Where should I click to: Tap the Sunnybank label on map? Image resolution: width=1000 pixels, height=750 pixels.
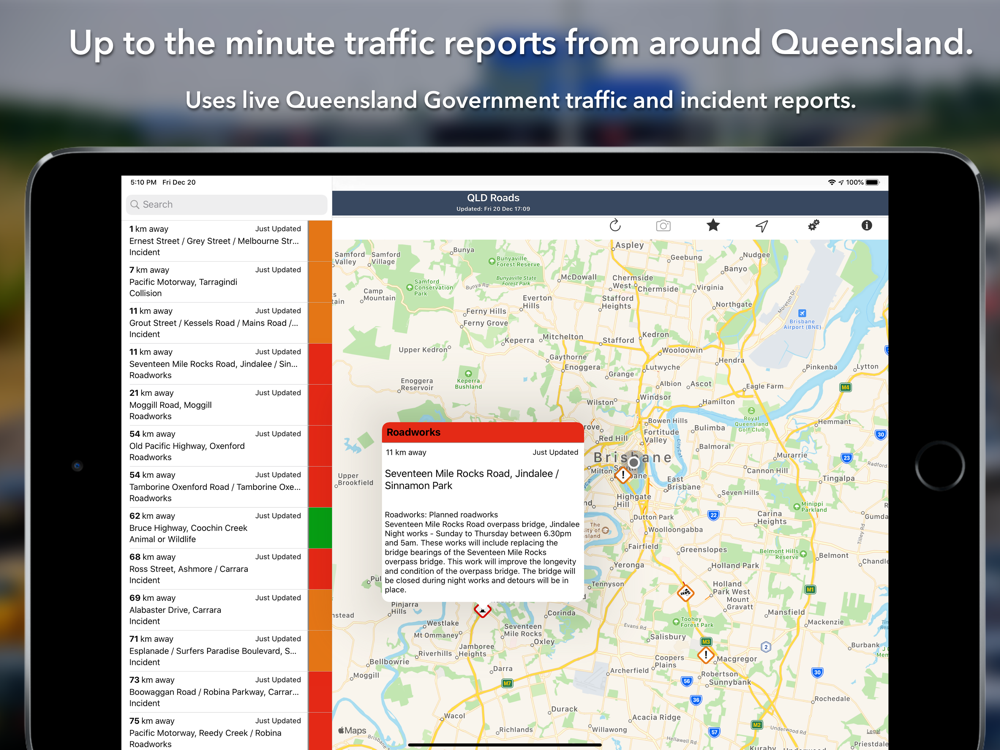tap(730, 682)
